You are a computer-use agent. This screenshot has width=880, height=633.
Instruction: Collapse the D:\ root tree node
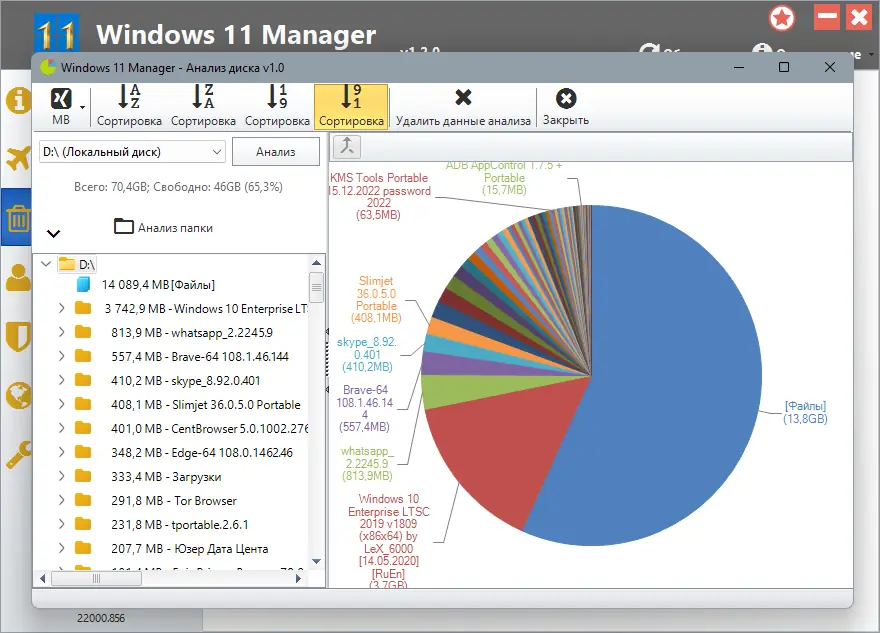pyautogui.click(x=47, y=263)
